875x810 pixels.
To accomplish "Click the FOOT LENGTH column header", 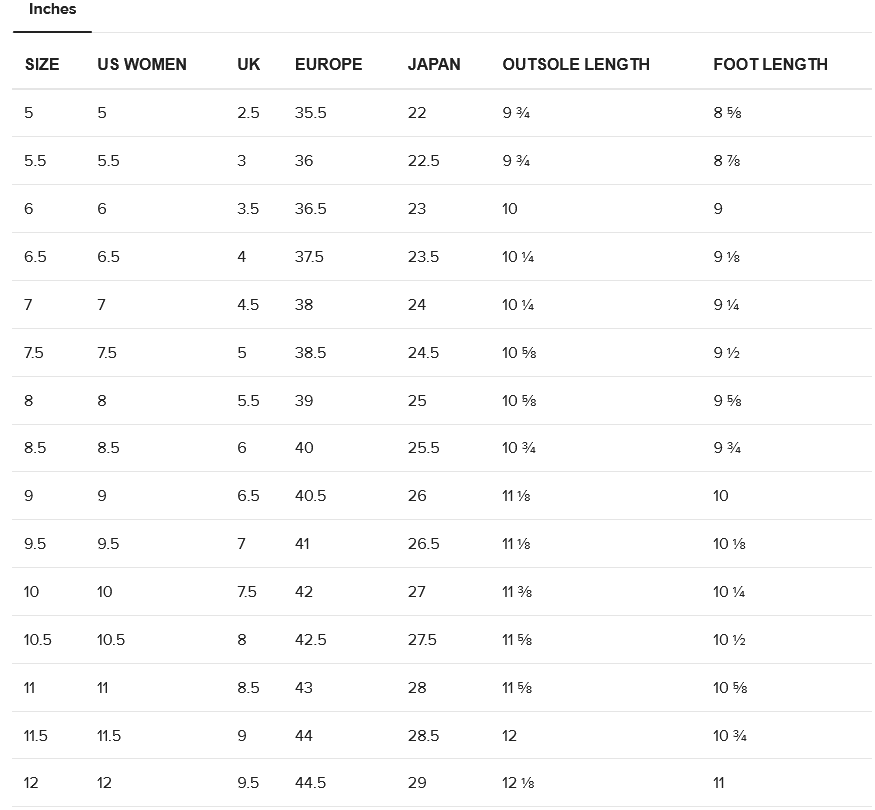I will 770,64.
